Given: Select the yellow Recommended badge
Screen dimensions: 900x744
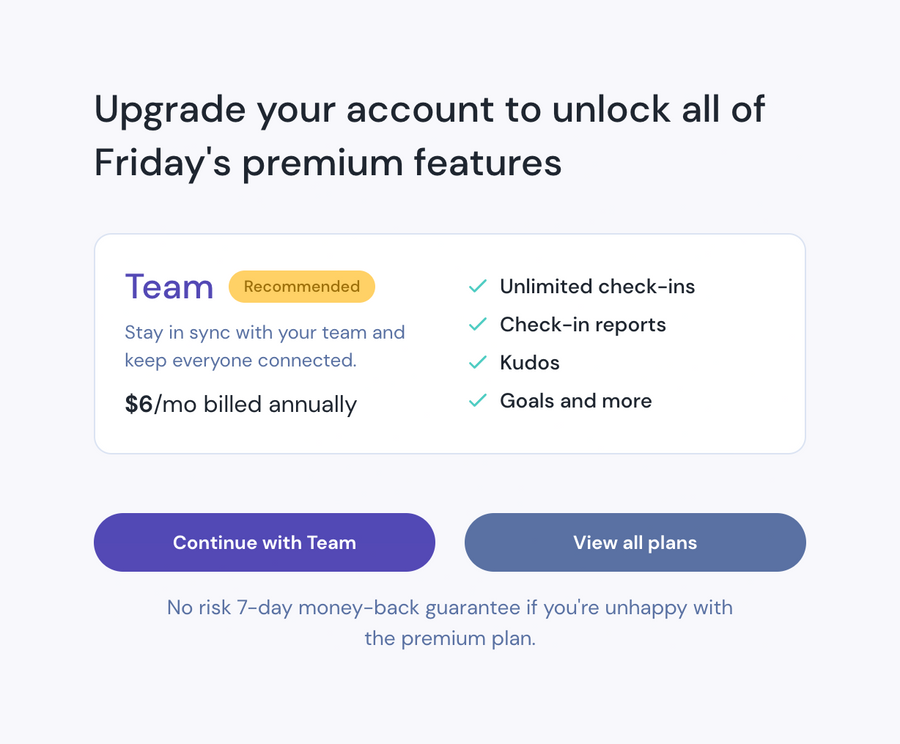Looking at the screenshot, I should 302,286.
